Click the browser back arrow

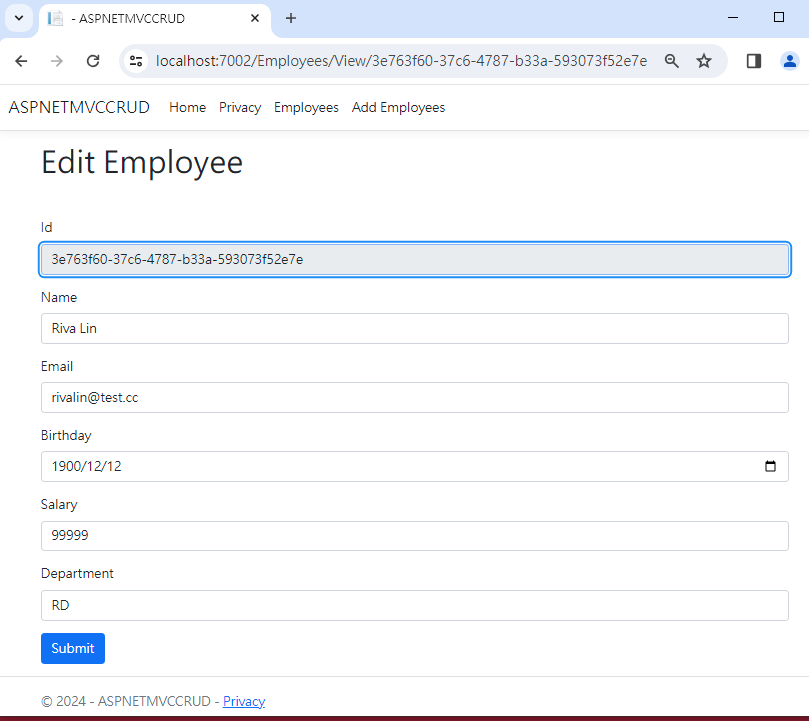[21, 61]
